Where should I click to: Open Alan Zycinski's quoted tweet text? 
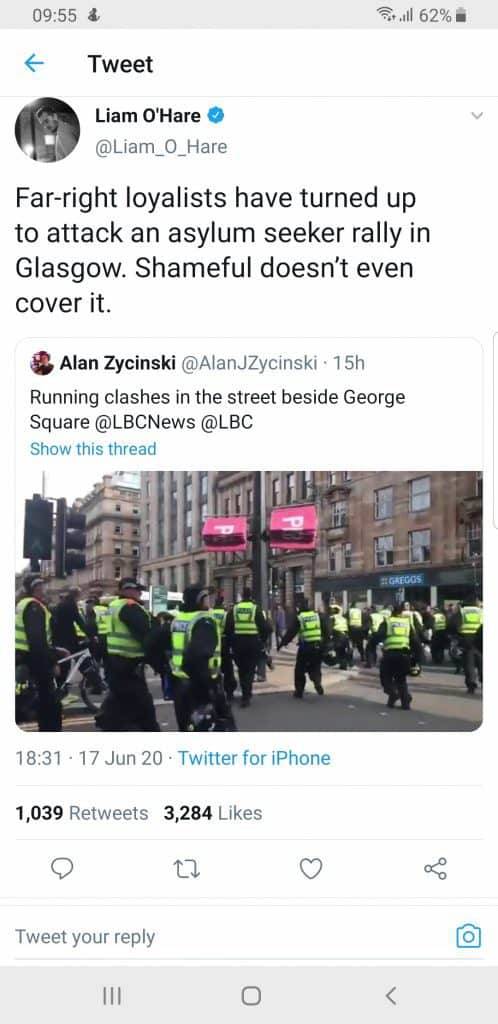[x=217, y=409]
